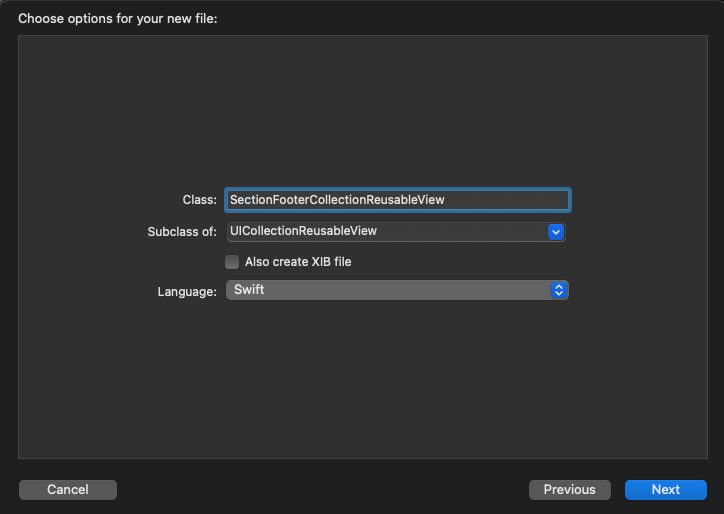Screen dimensions: 724x514
Task: Go back with the Previous button
Action: coord(569,490)
